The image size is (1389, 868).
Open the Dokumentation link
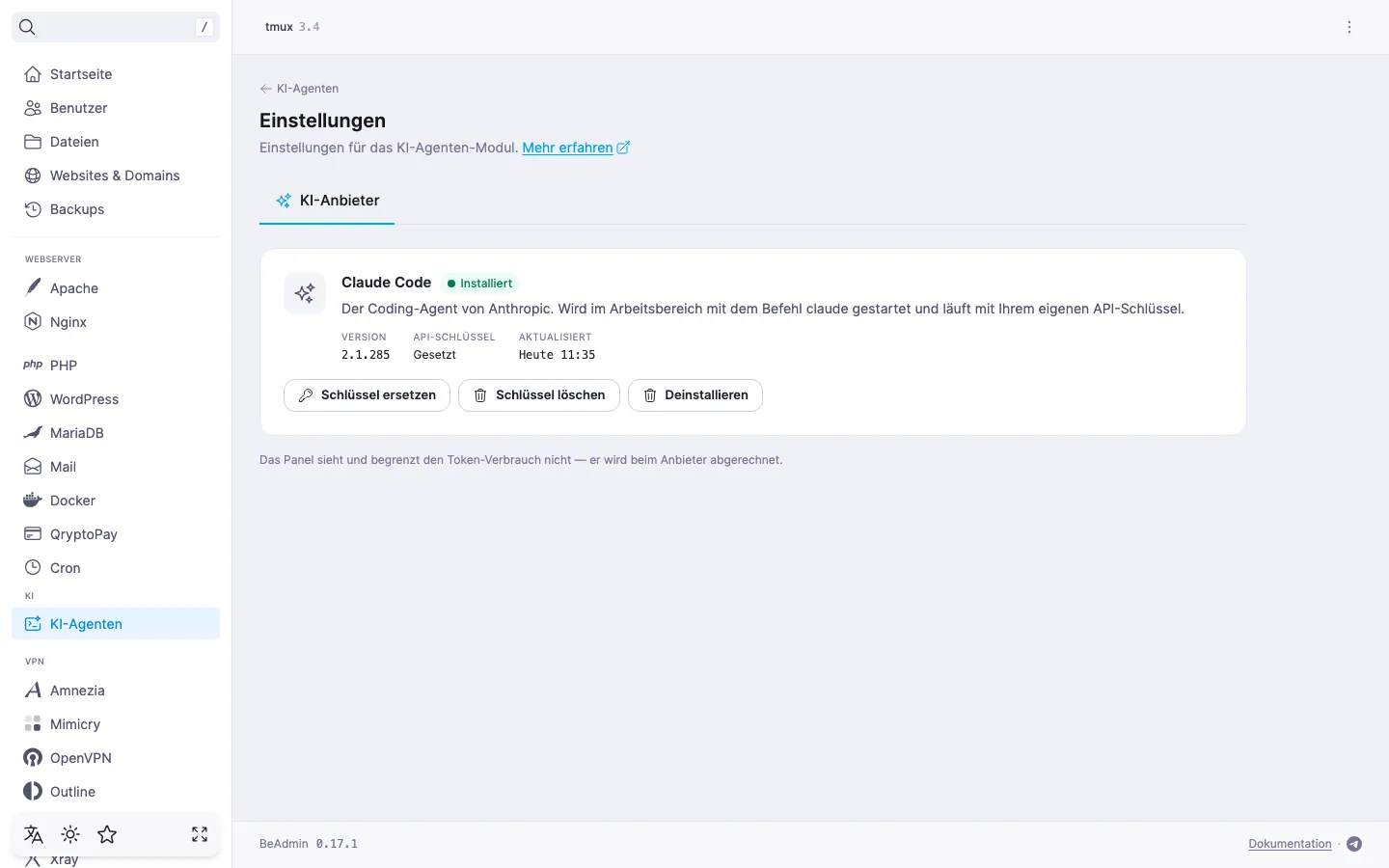coord(1290,844)
